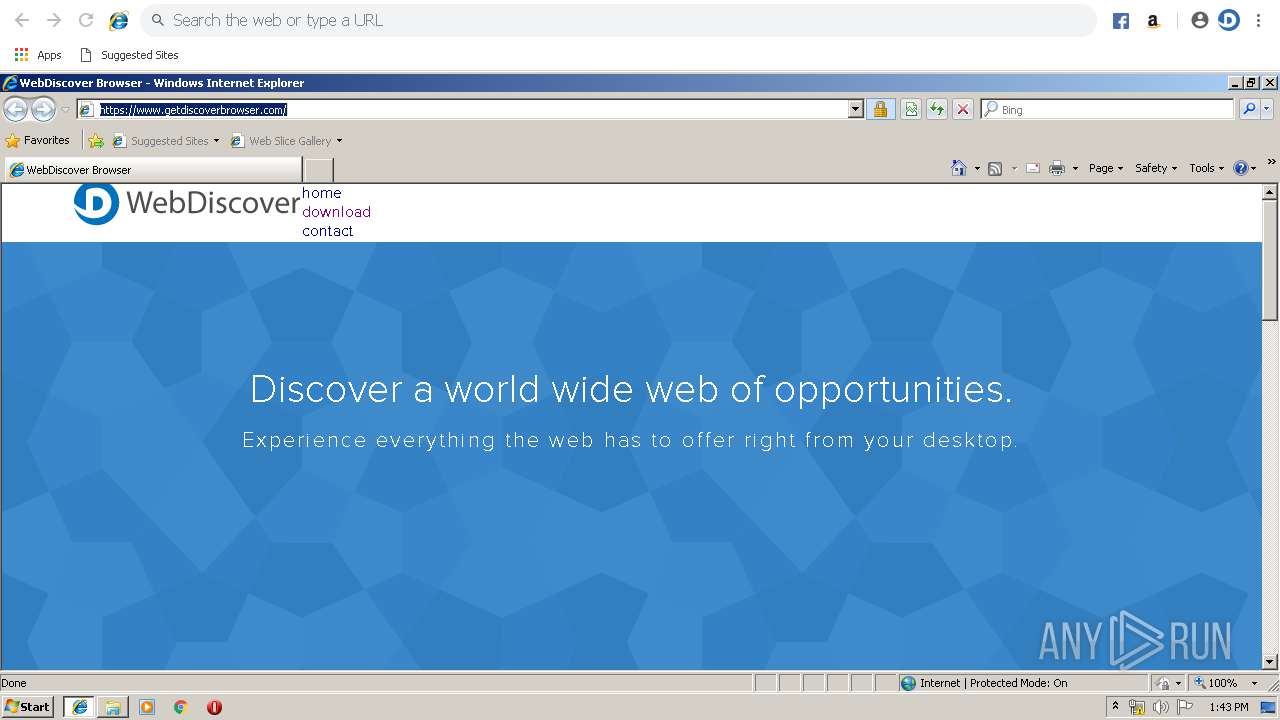
Task: Open the Page menu
Action: (1106, 168)
